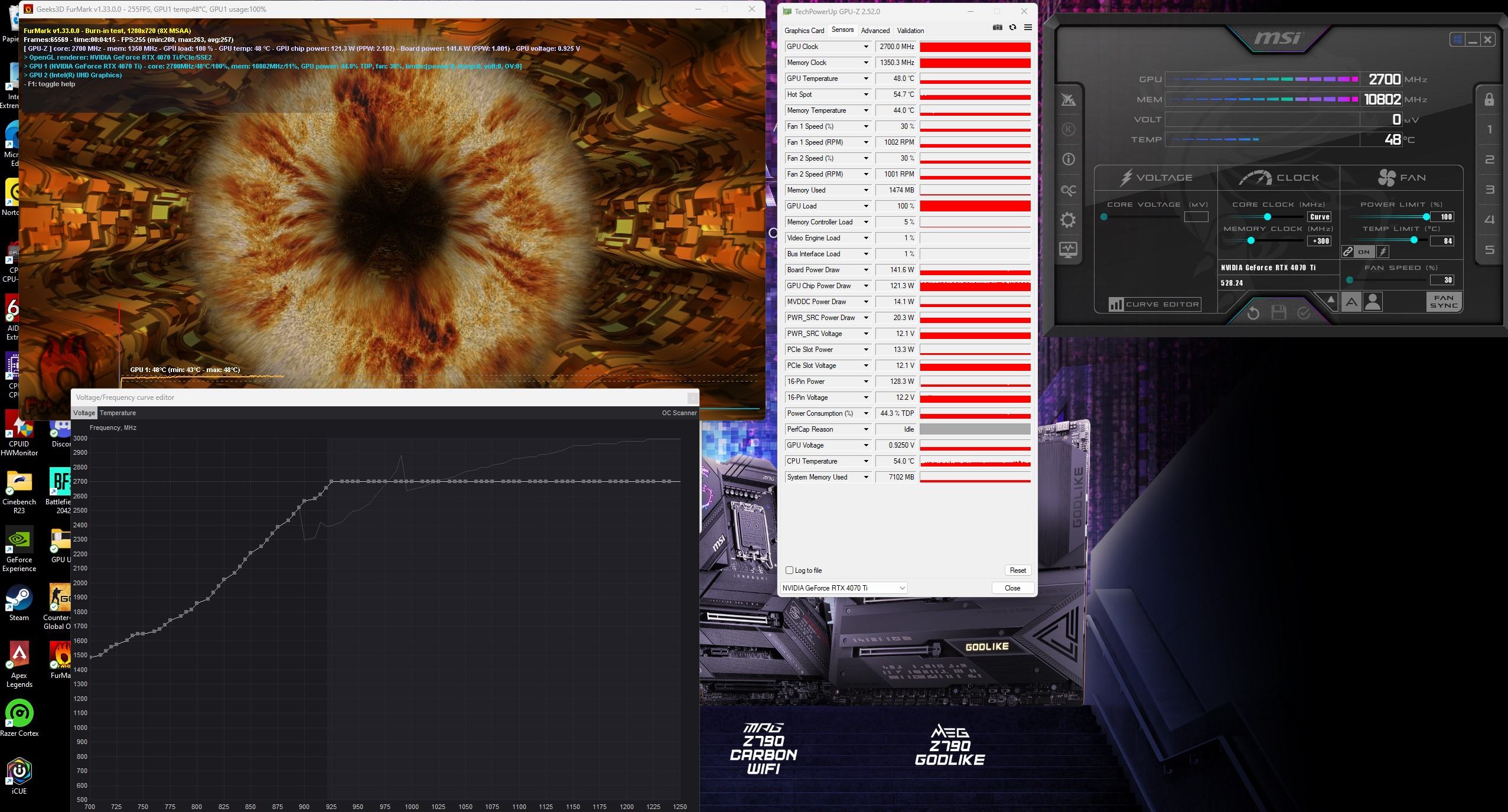Open the hardware monitor icon in Afterburner
The height and width of the screenshot is (812, 1508).
point(1068,250)
